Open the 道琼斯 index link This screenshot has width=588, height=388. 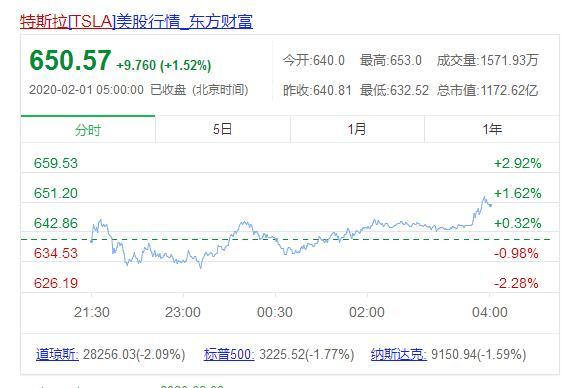pyautogui.click(x=57, y=354)
